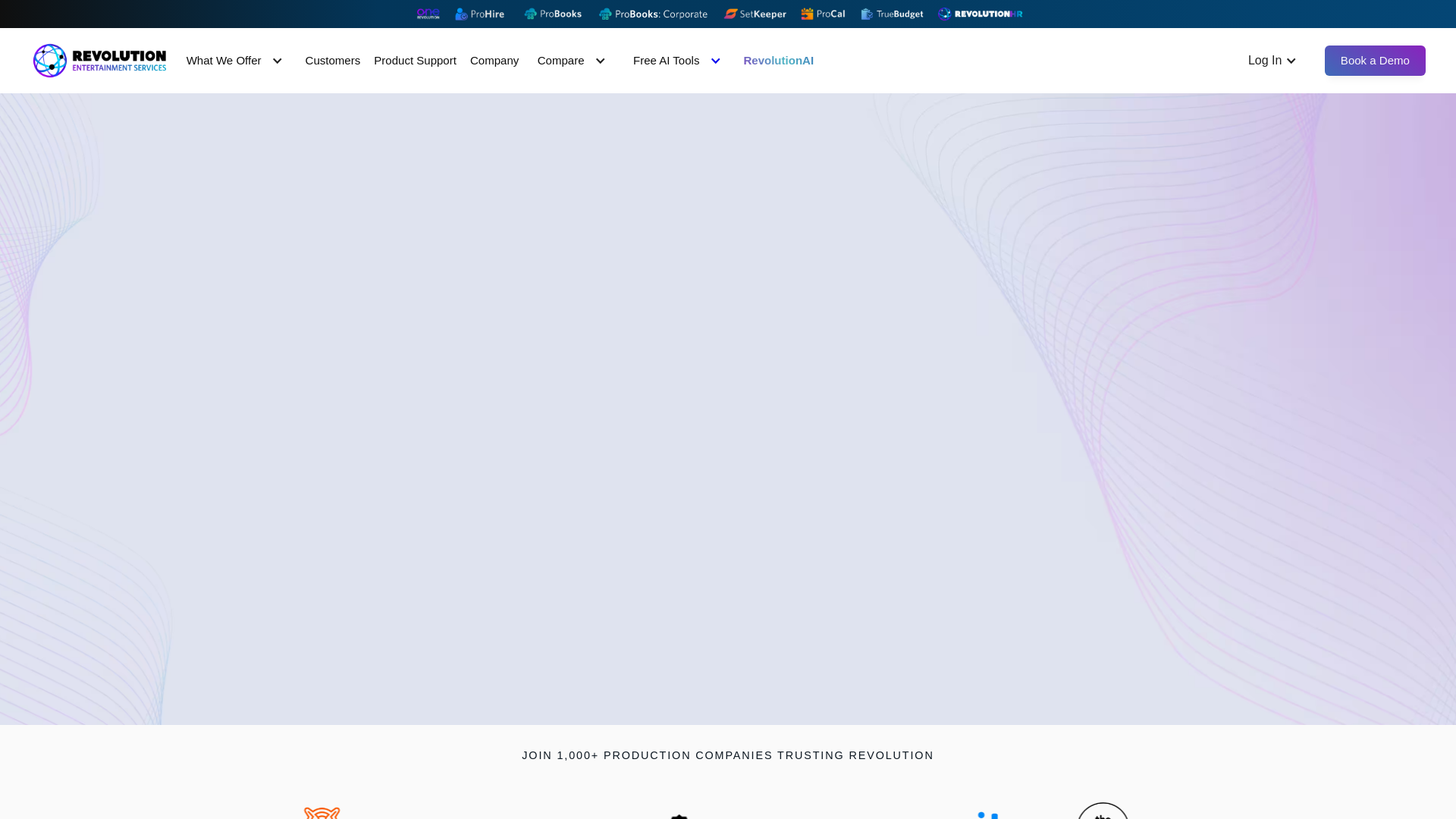Viewport: 1456px width, 819px height.
Task: Click the circular client logo on the right
Action: click(1103, 811)
